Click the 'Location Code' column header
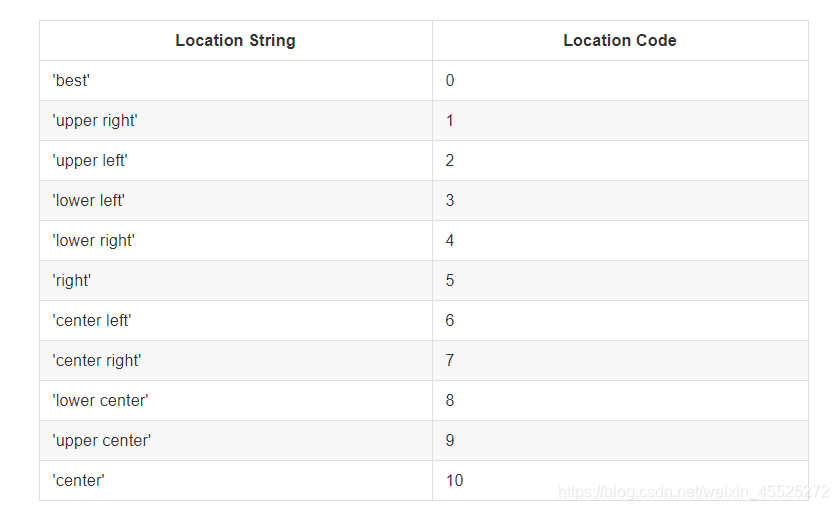This screenshot has height=510, width=839. [x=619, y=41]
